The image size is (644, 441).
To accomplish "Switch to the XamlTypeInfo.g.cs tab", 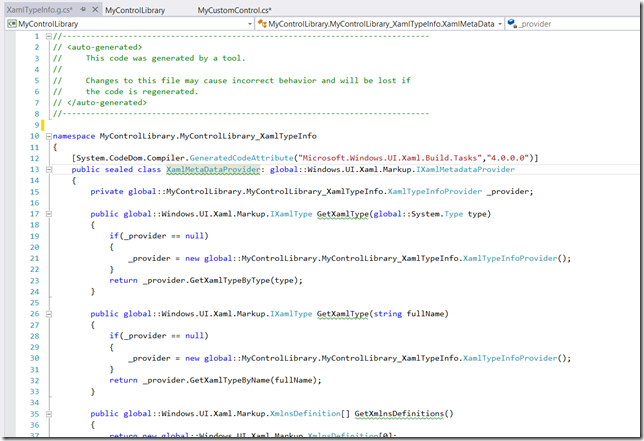I will click(39, 10).
